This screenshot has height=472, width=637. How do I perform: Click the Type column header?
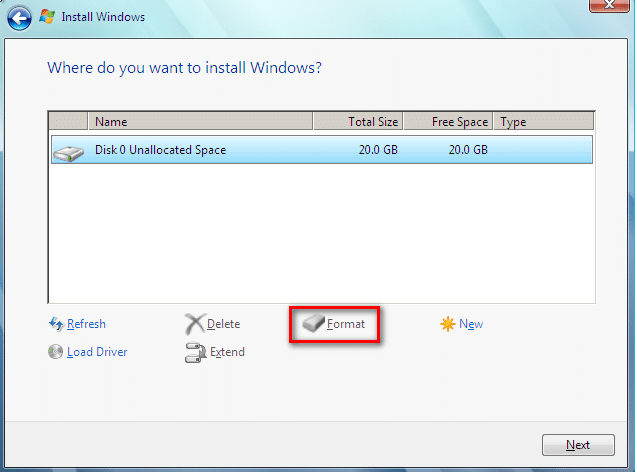pyautogui.click(x=544, y=121)
